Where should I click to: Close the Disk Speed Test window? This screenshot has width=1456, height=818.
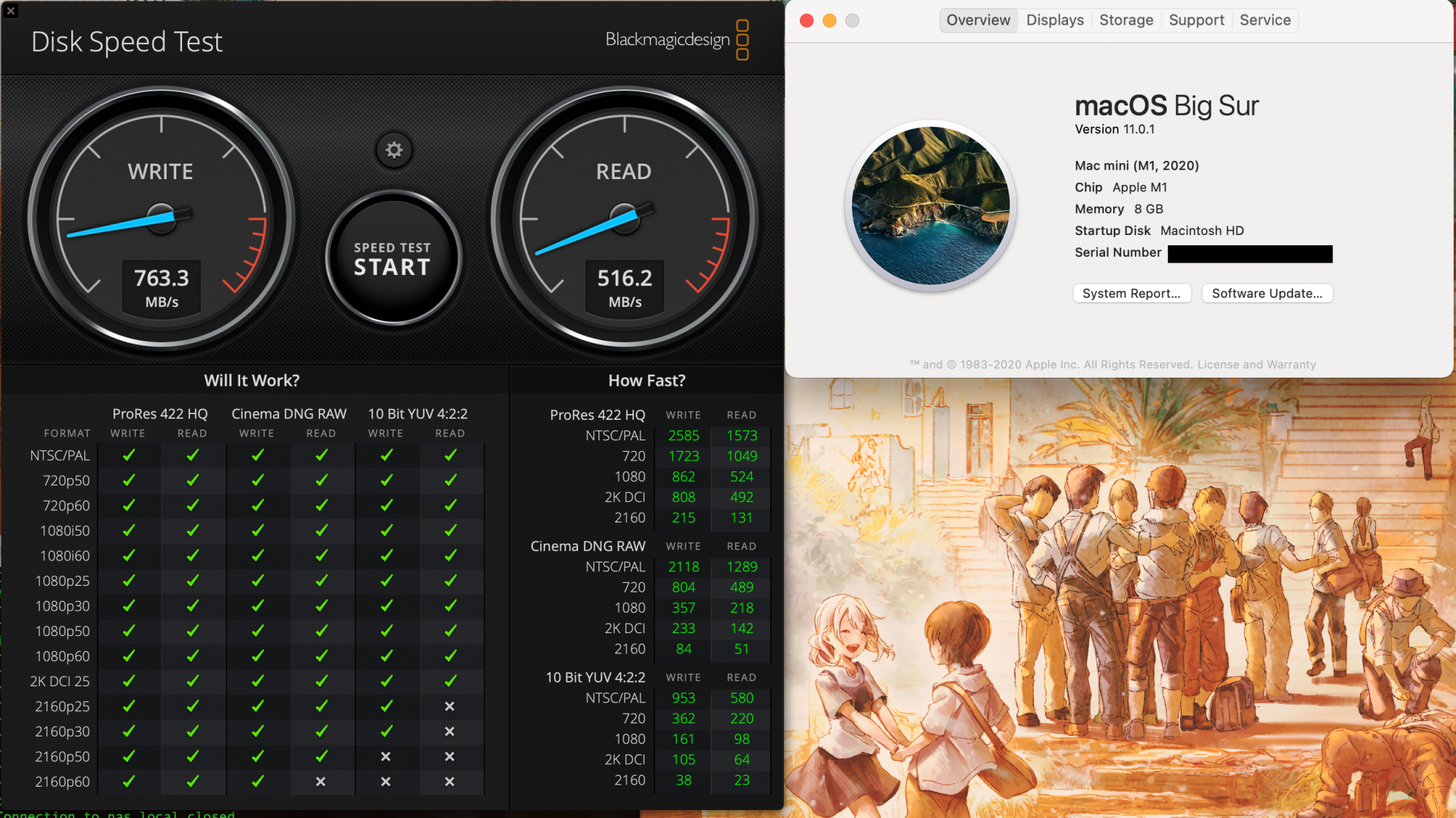click(11, 11)
